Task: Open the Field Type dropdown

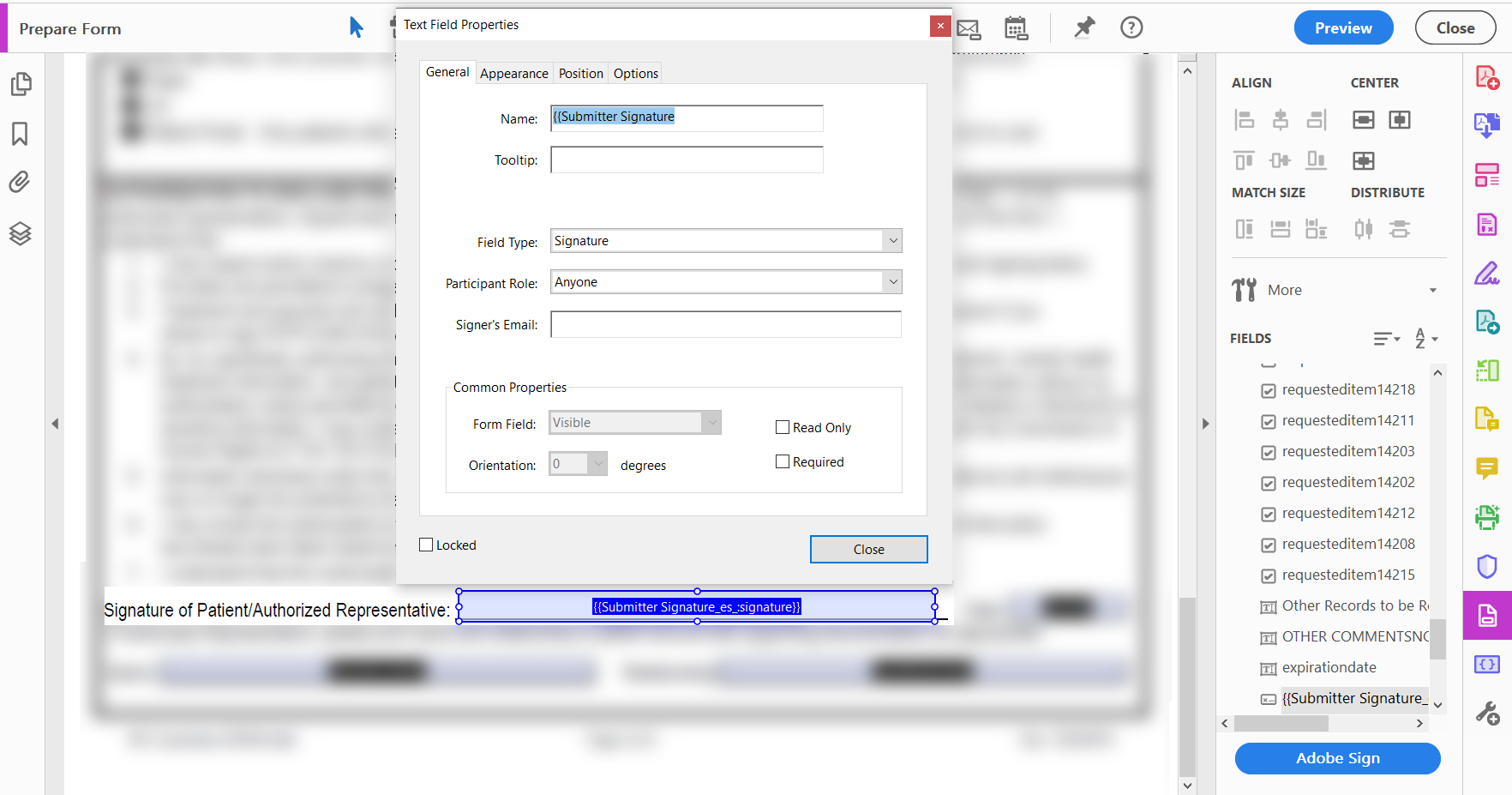Action: click(893, 240)
